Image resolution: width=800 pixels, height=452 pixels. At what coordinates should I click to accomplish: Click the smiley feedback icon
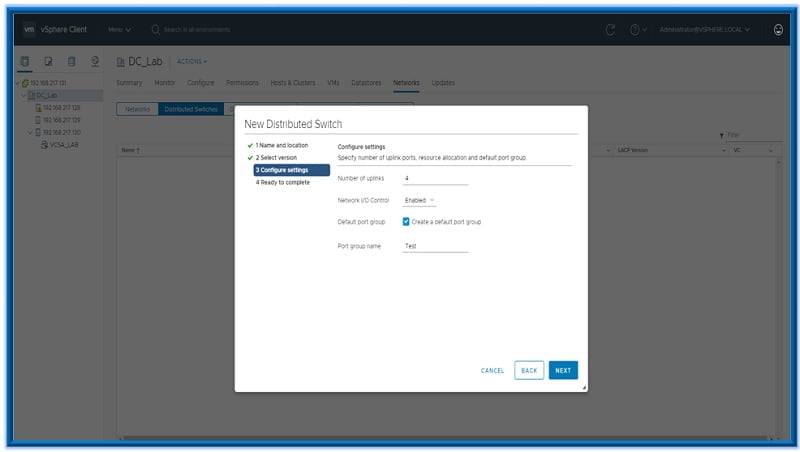pyautogui.click(x=778, y=29)
